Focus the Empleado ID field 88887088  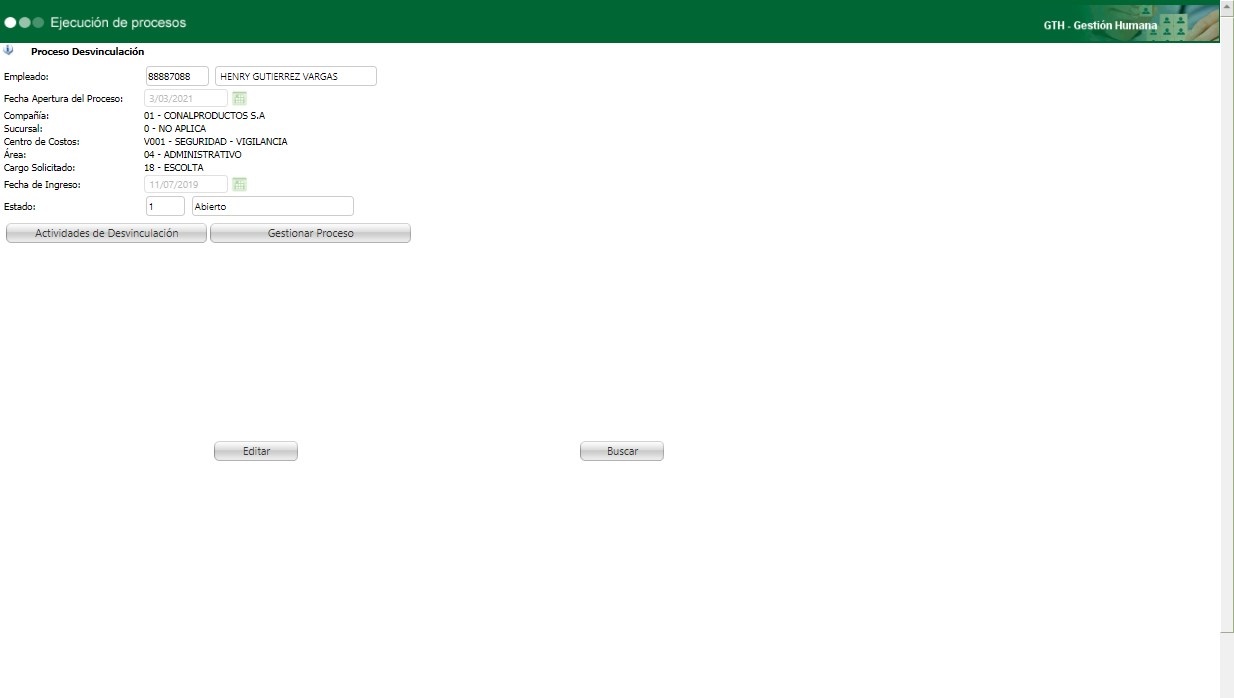[x=177, y=76]
